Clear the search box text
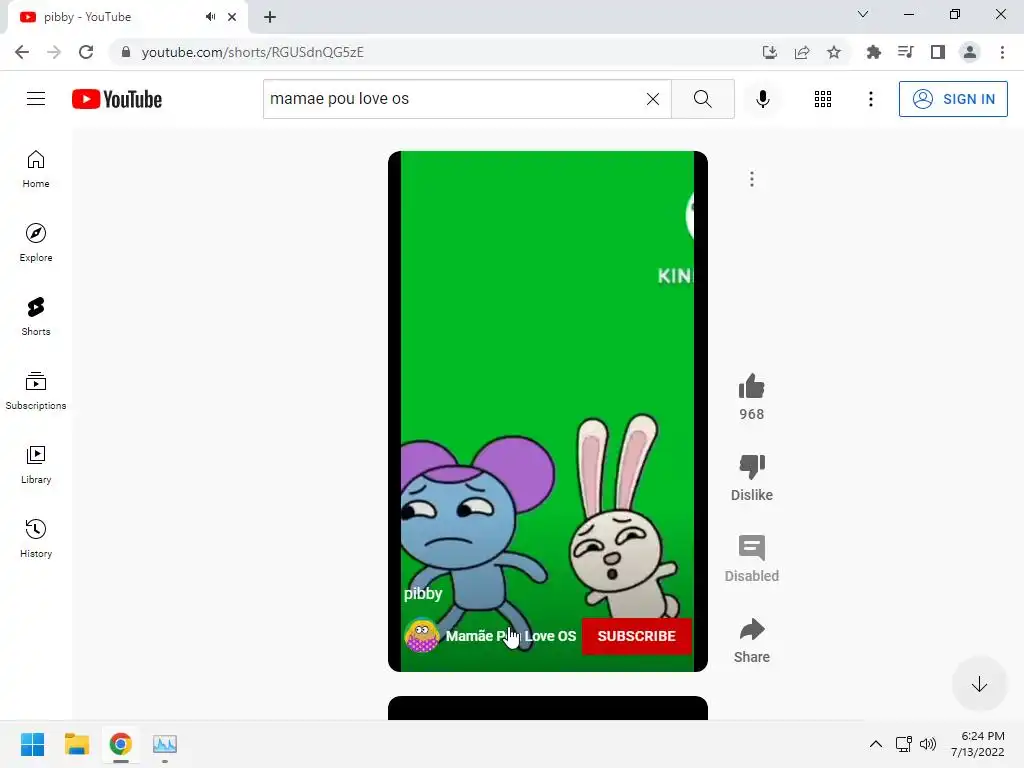 tap(652, 99)
